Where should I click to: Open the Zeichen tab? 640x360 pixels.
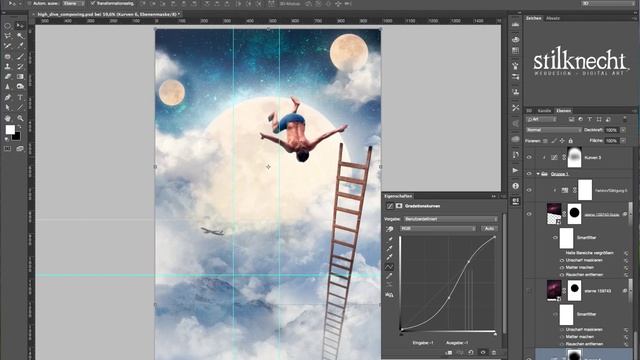click(533, 18)
